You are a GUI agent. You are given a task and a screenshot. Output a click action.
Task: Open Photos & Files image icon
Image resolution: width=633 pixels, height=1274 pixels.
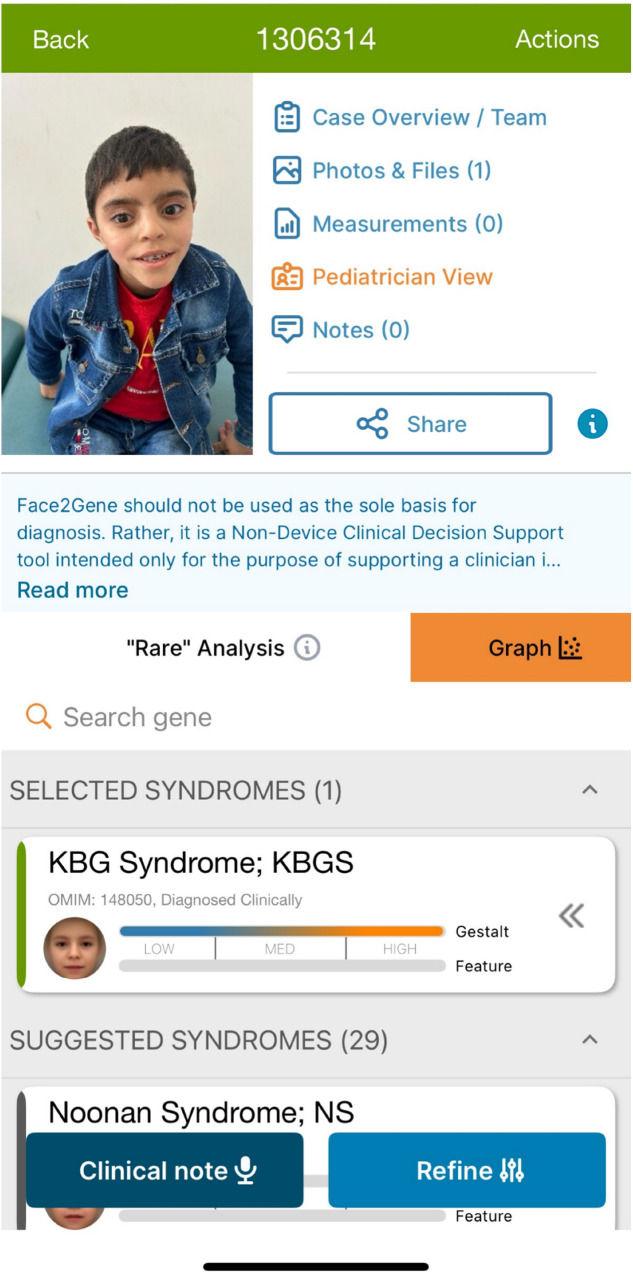(x=287, y=170)
